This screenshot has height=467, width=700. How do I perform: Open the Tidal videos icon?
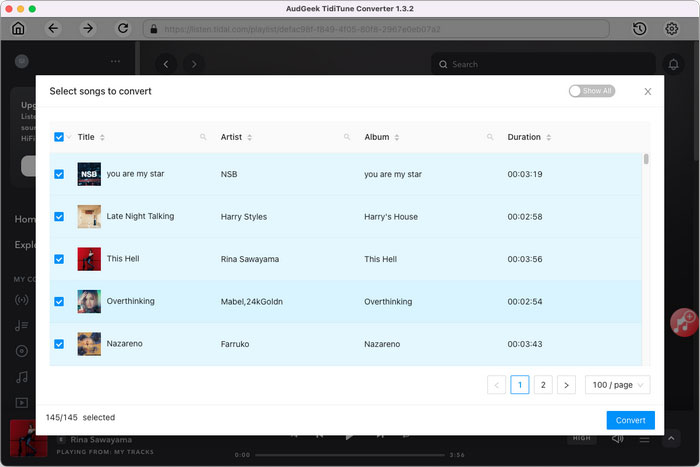(x=21, y=403)
